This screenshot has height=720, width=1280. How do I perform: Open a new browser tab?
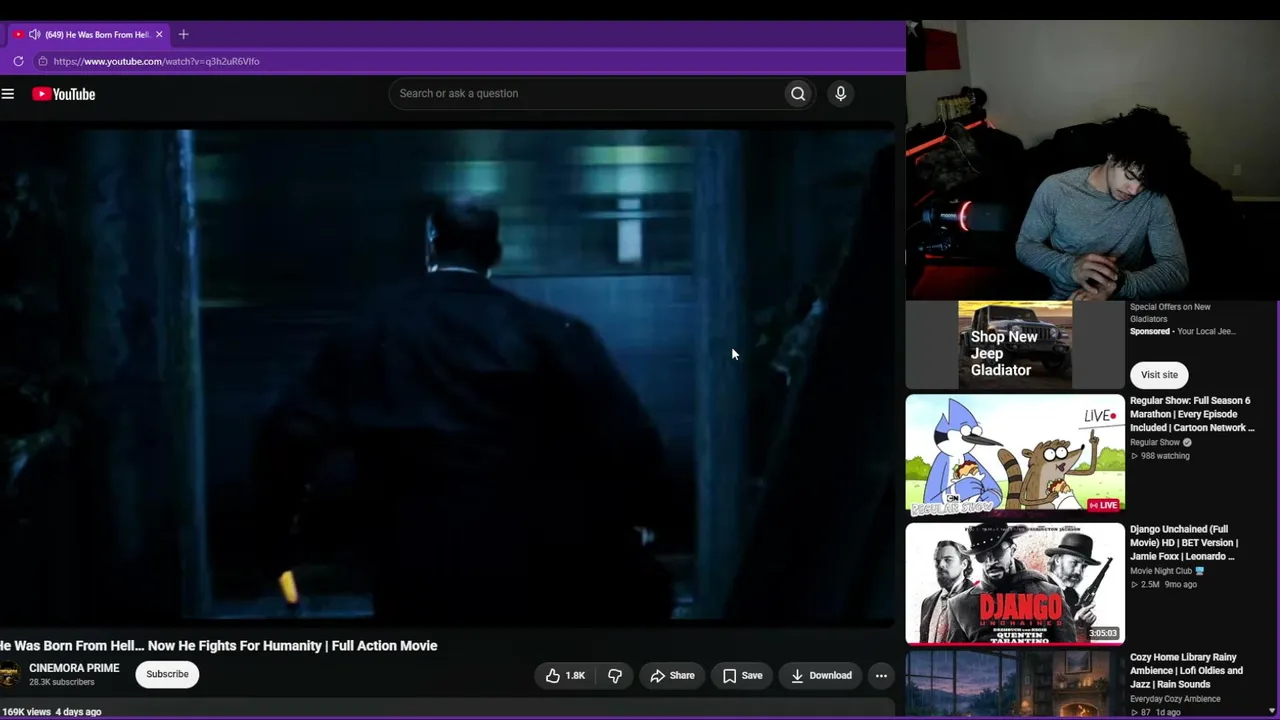183,34
